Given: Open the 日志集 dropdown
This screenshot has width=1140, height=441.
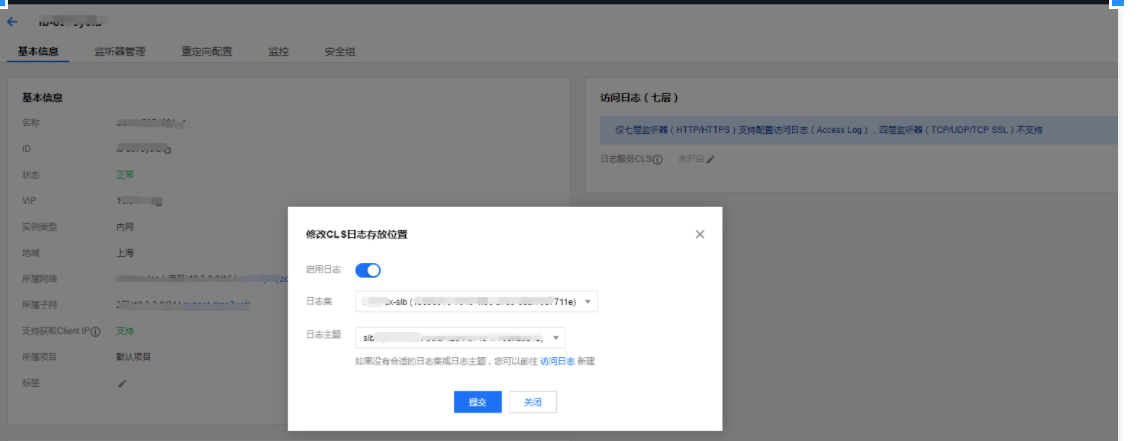Looking at the screenshot, I should 476,302.
